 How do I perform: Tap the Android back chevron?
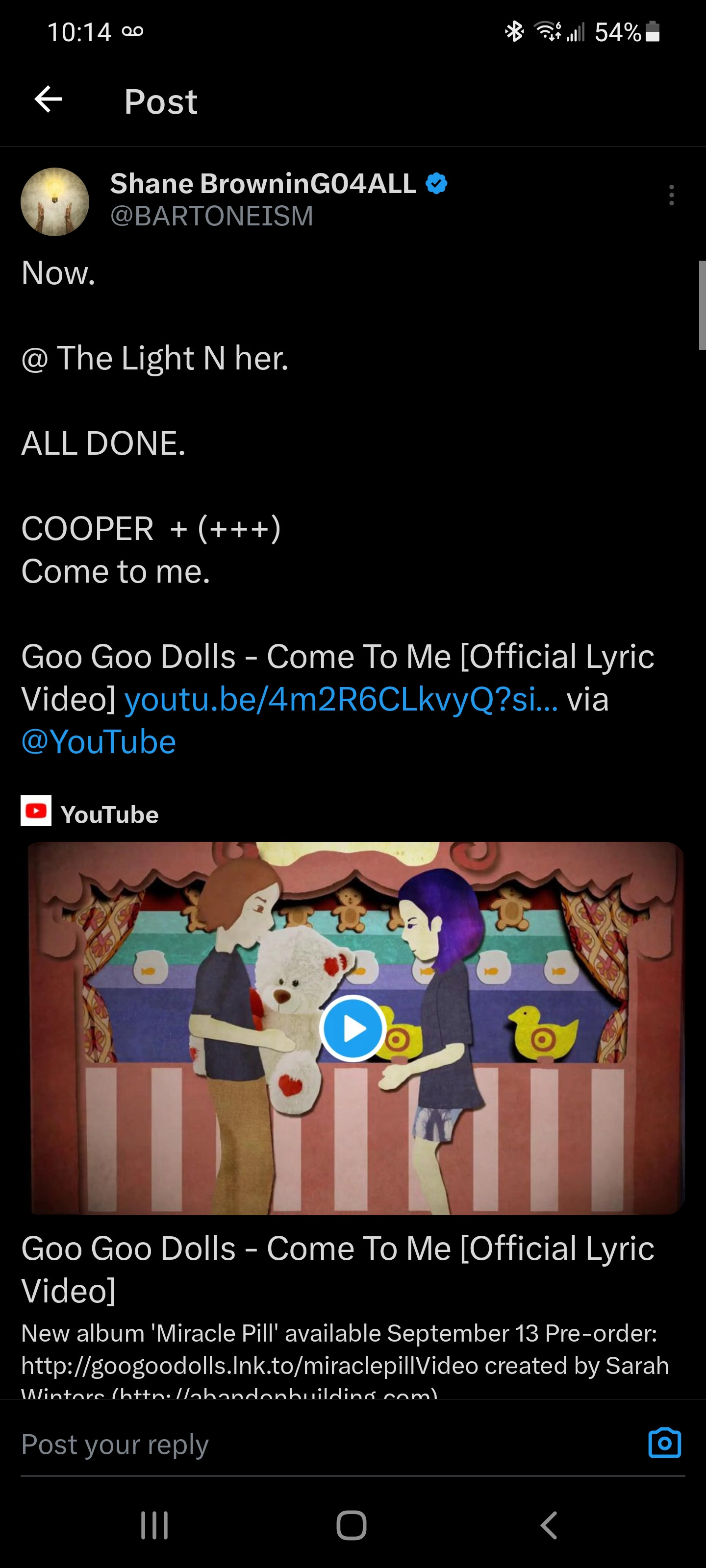[549, 1525]
